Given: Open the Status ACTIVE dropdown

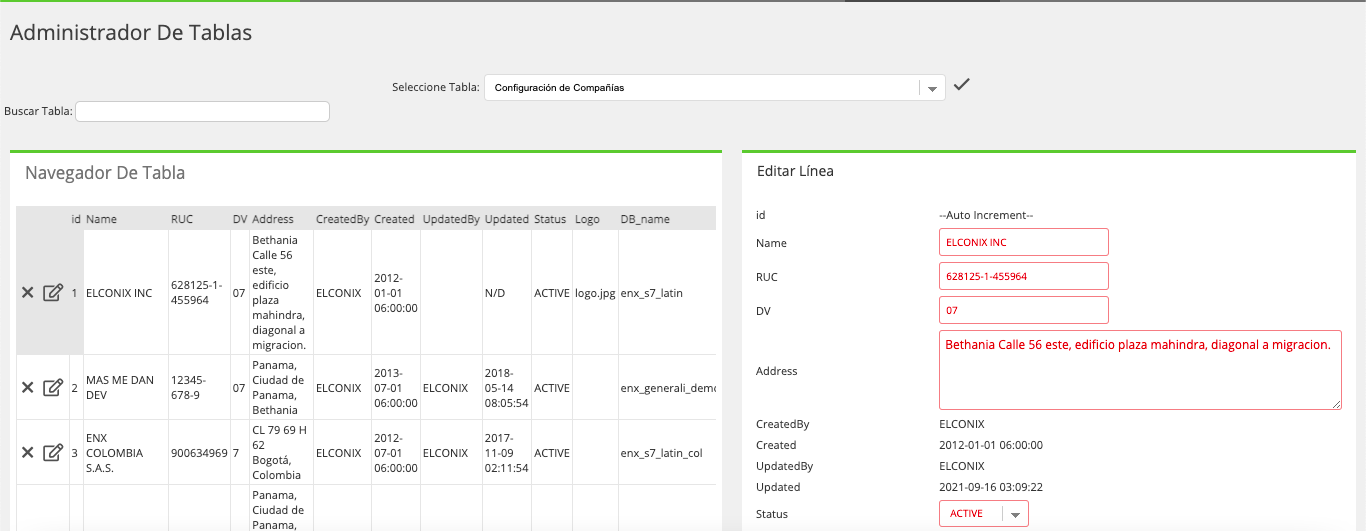Looking at the screenshot, I should 984,514.
